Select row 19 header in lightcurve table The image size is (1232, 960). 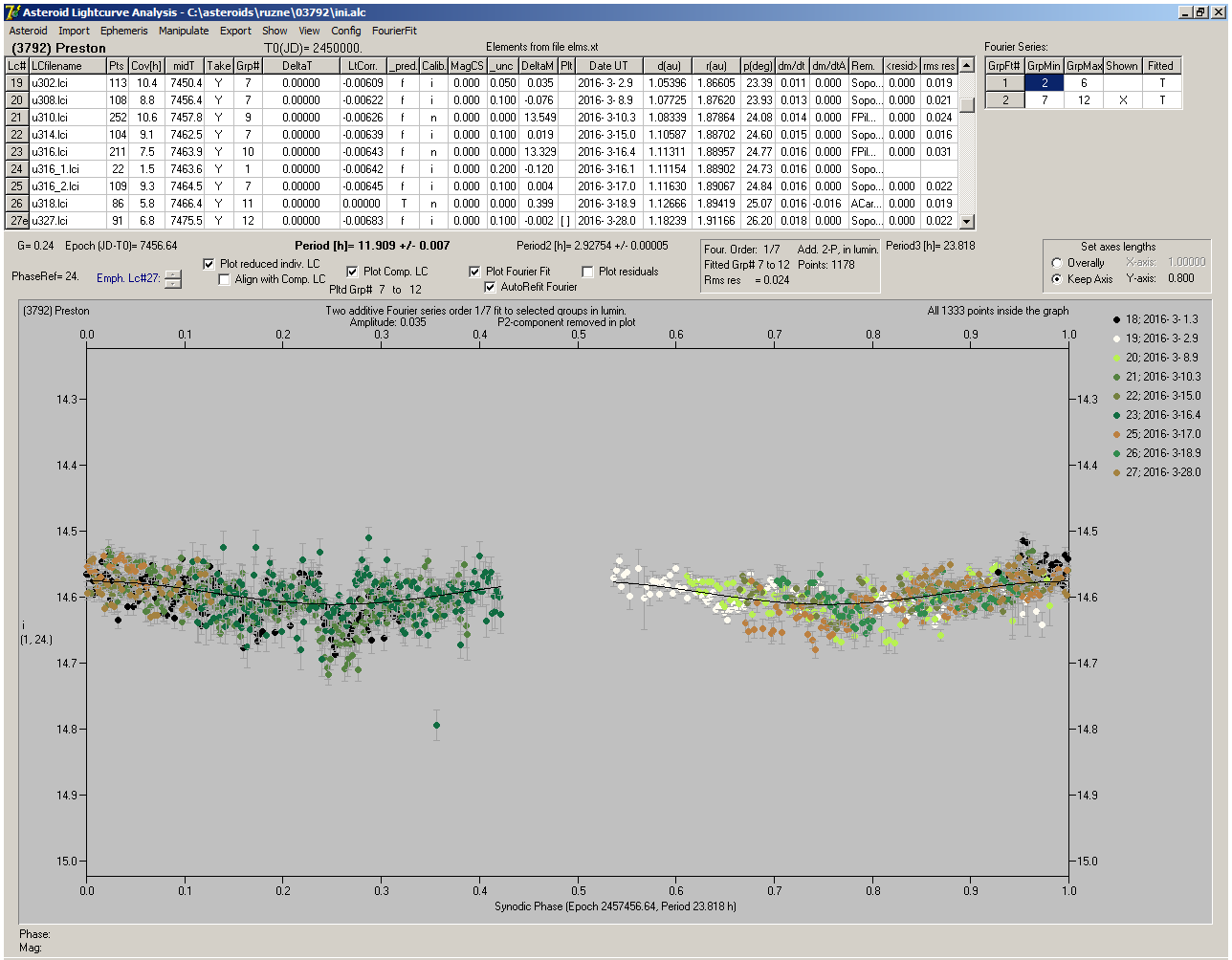point(17,83)
